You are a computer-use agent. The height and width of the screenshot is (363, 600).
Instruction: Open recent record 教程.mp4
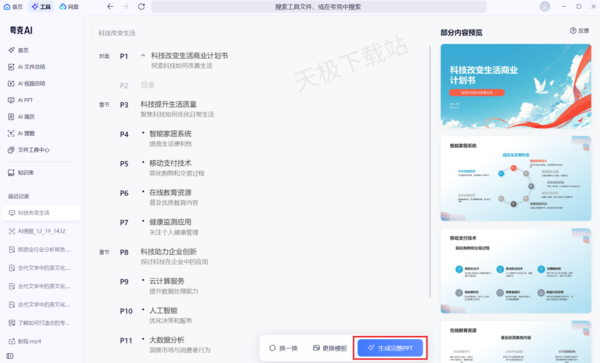tap(29, 341)
